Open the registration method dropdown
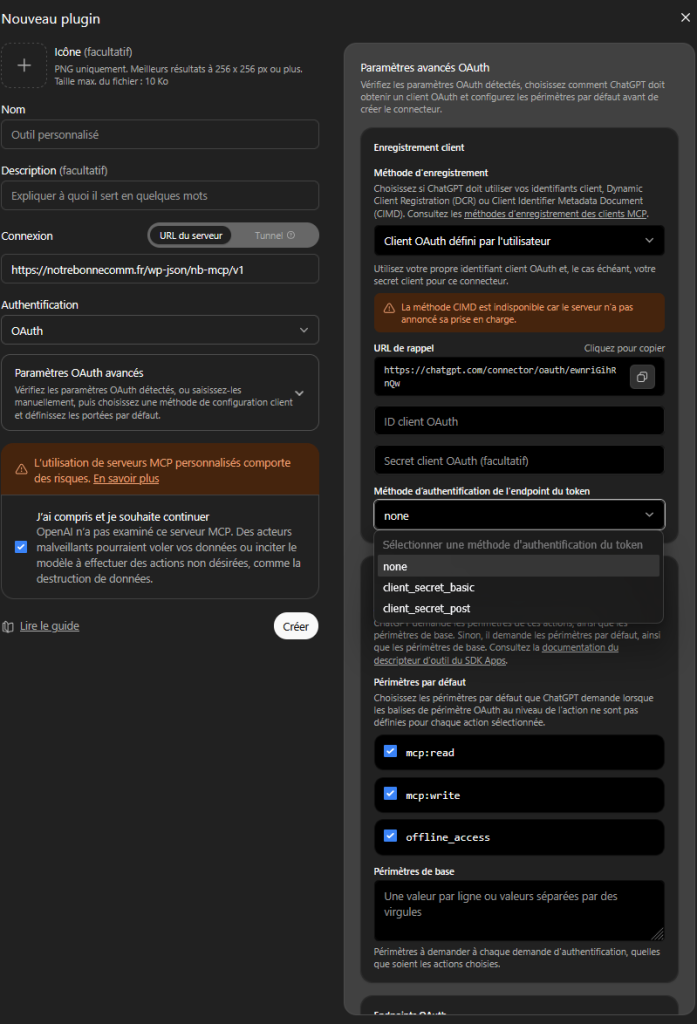Image resolution: width=697 pixels, height=1024 pixels. coord(519,241)
